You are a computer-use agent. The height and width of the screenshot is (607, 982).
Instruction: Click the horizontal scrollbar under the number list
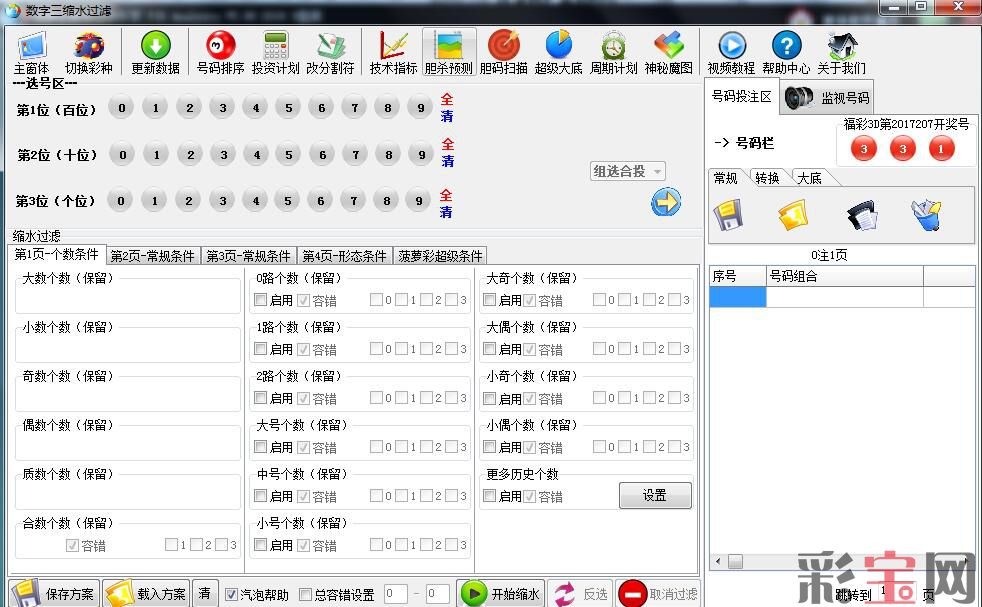pyautogui.click(x=800, y=562)
